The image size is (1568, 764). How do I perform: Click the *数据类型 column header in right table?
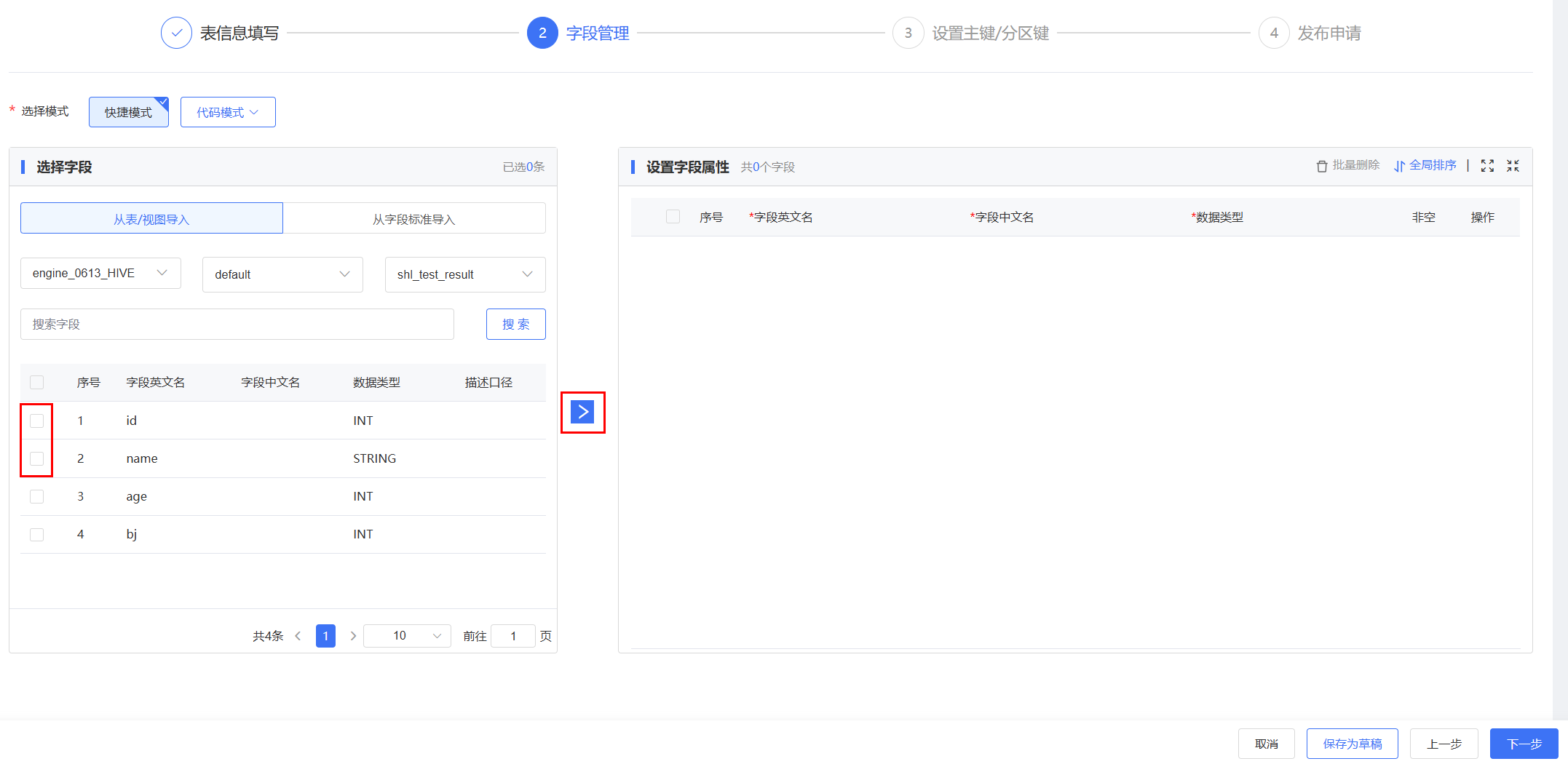[x=1217, y=217]
